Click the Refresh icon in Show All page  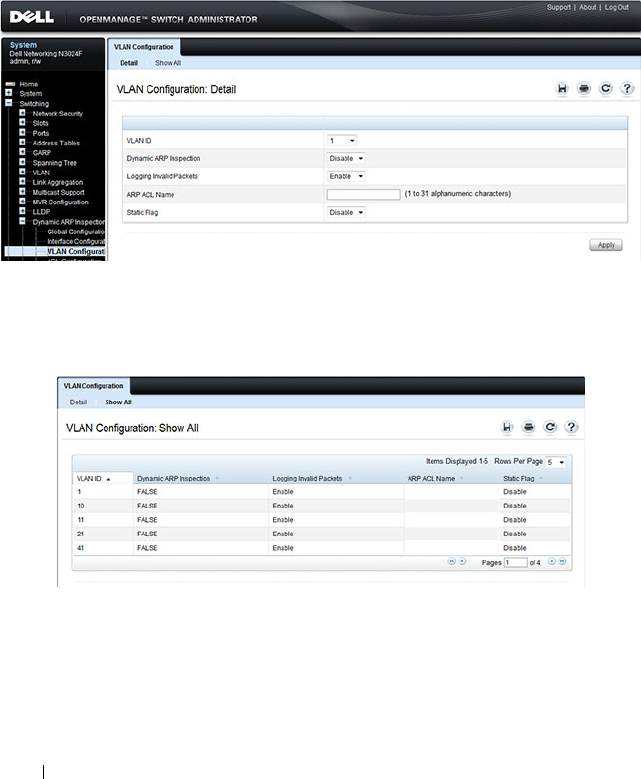coord(550,427)
